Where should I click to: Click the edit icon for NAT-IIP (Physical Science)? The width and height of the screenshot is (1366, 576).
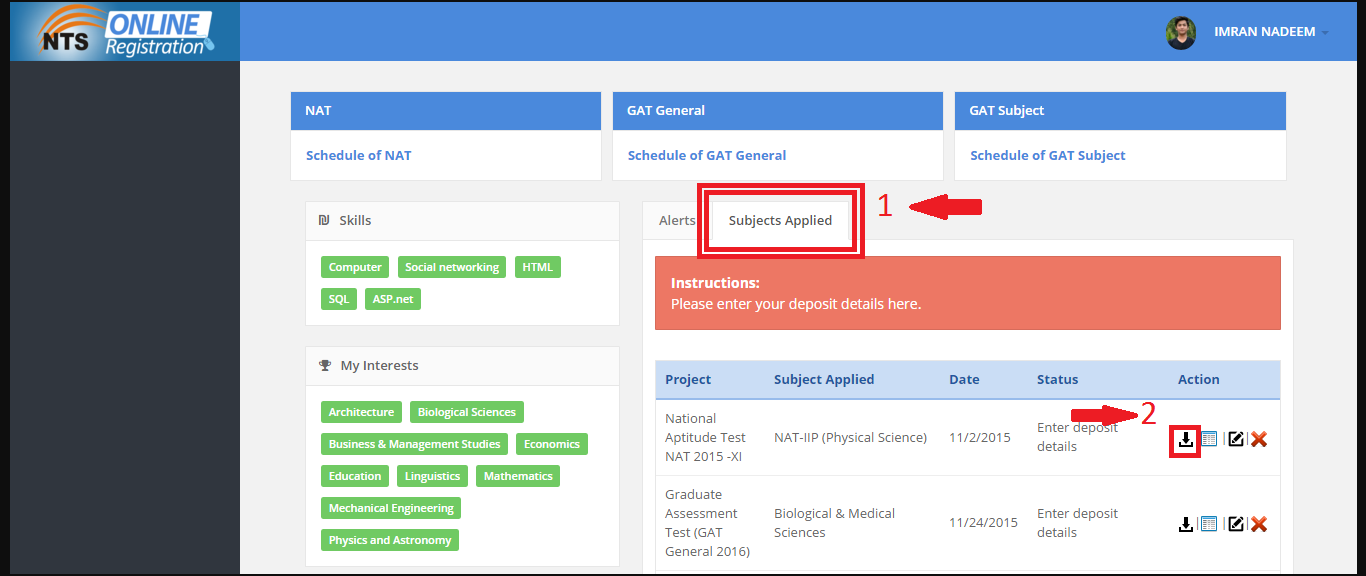1236,437
